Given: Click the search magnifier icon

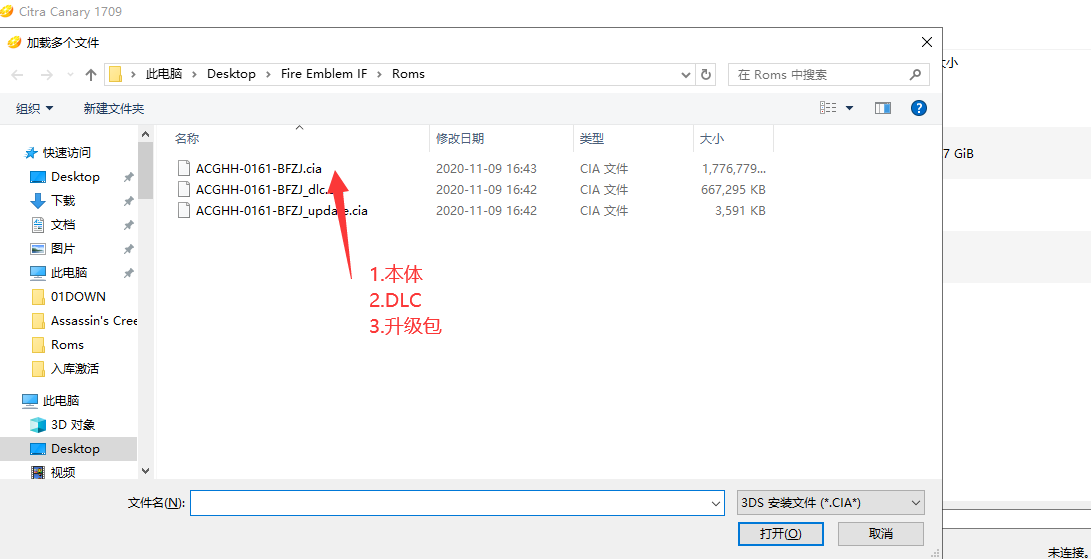Looking at the screenshot, I should click(x=915, y=74).
